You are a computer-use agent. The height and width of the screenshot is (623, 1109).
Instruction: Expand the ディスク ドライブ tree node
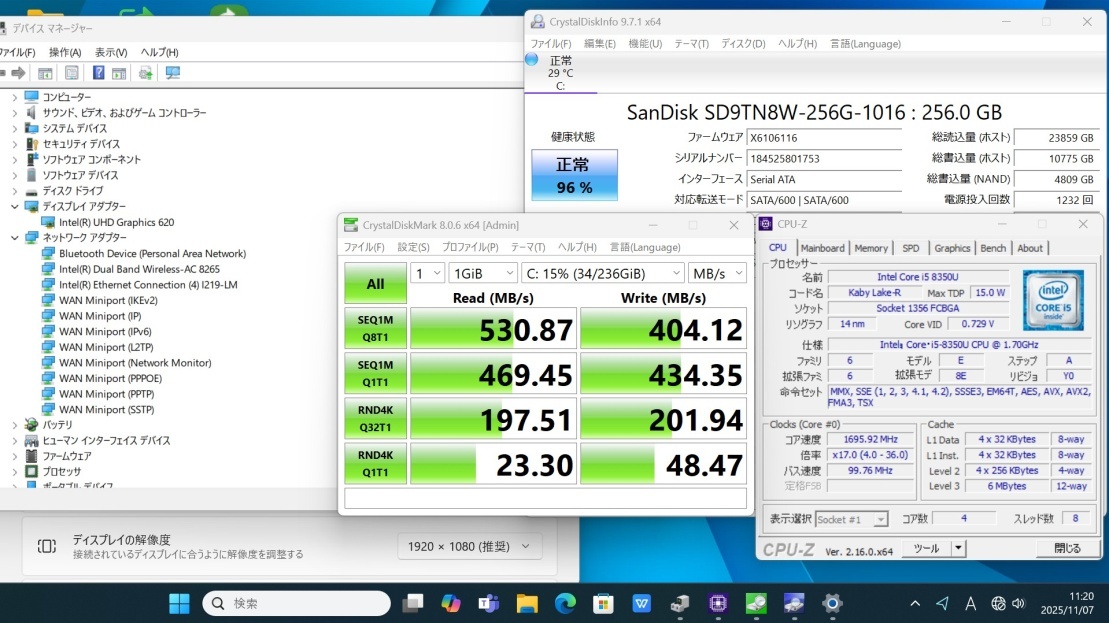tap(14, 191)
